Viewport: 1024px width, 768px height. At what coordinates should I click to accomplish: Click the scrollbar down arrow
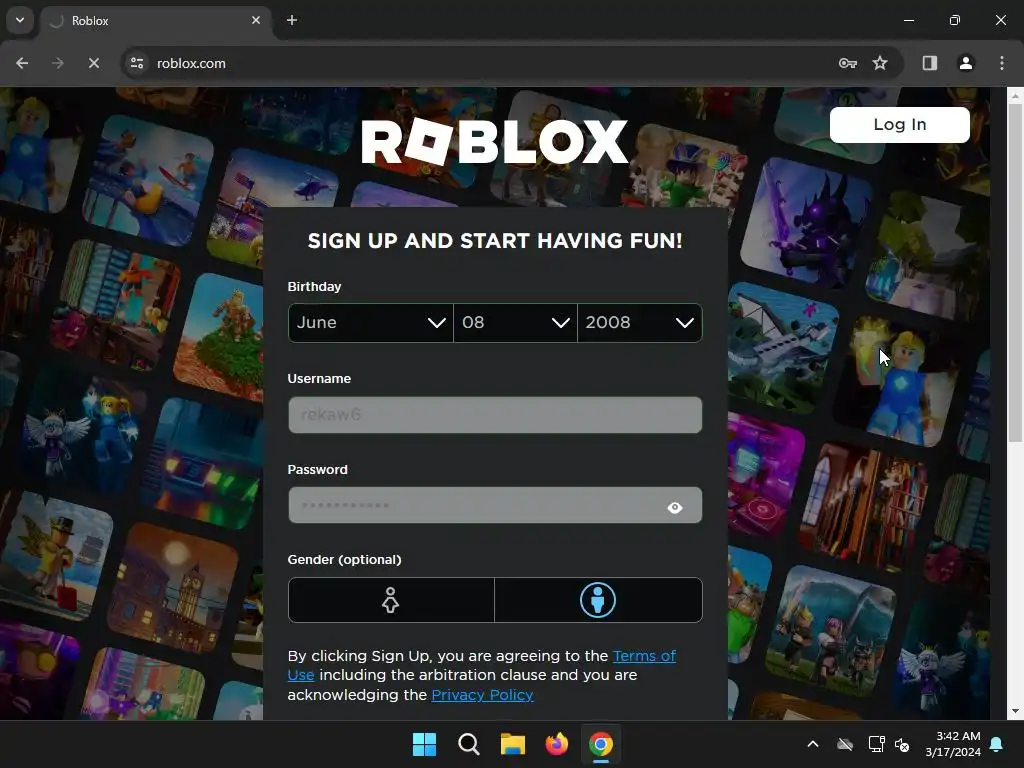click(x=1015, y=711)
